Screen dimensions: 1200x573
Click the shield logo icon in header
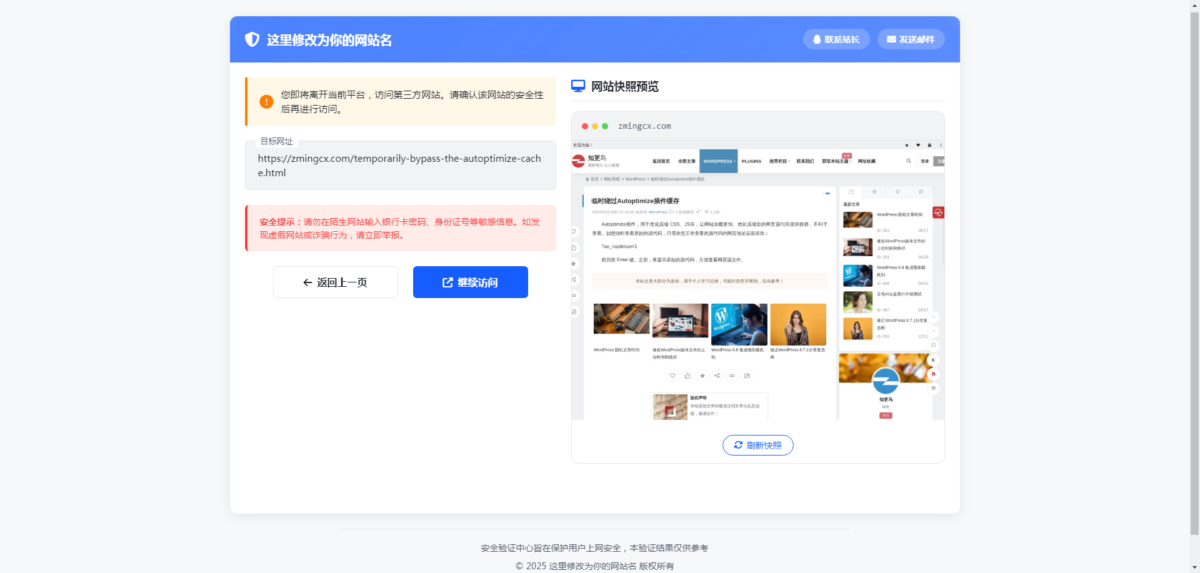(x=252, y=40)
